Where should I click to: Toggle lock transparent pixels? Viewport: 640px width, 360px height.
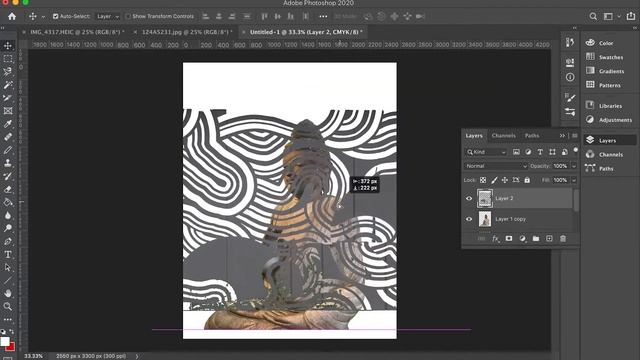click(x=483, y=180)
